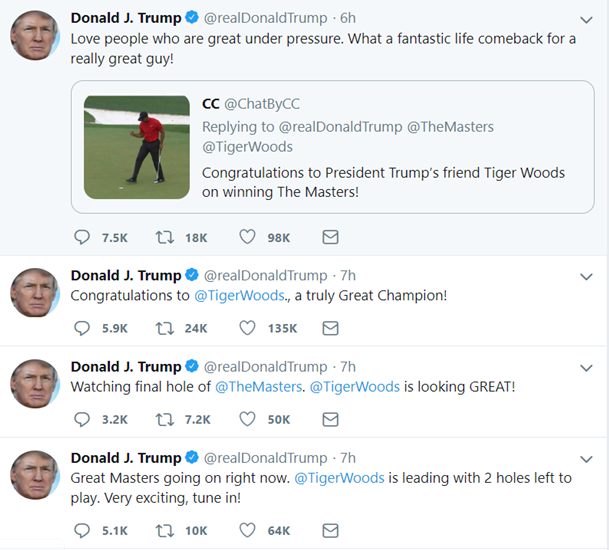
Task: Retweet the 'Watching final hole' tweet
Action: tap(165, 419)
